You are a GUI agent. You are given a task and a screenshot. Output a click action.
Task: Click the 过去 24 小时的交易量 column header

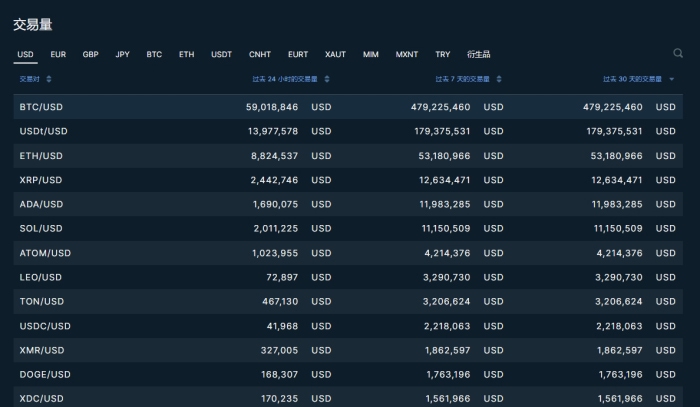pos(285,79)
